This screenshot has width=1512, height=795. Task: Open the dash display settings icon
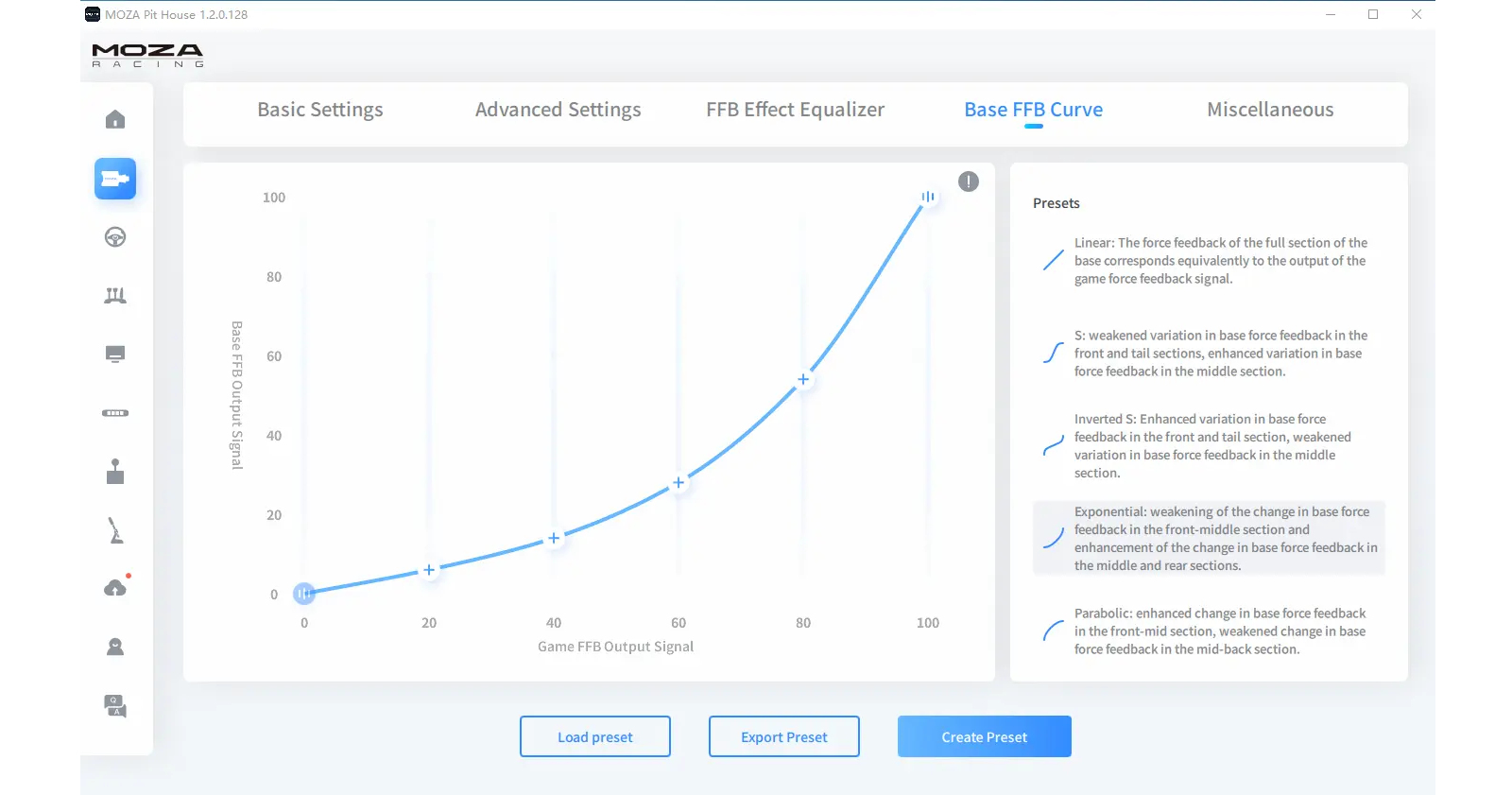click(x=115, y=354)
